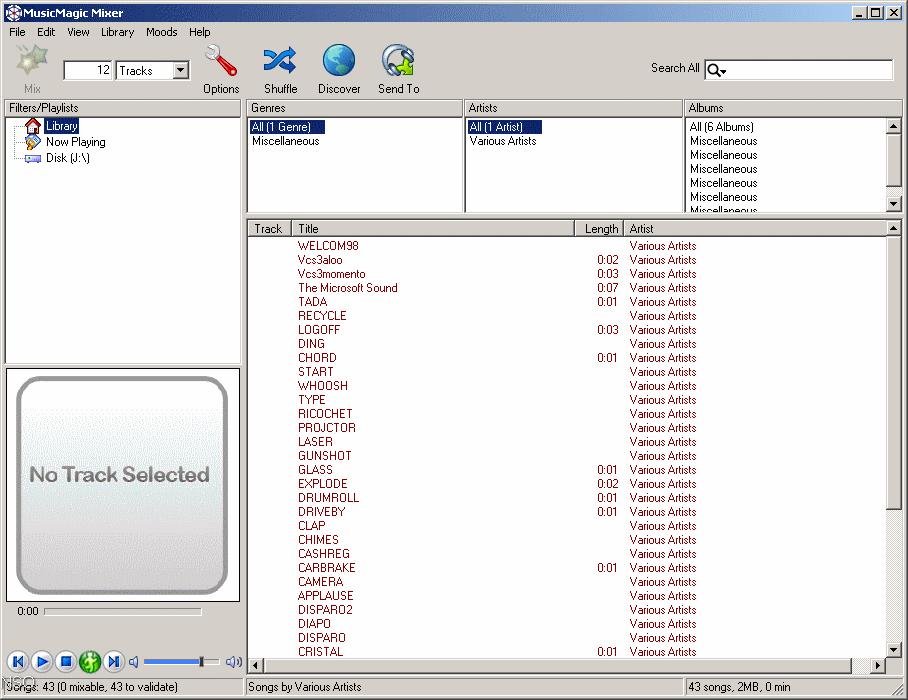908x700 pixels.
Task: Select the WELCOM98 song
Action: coord(328,246)
